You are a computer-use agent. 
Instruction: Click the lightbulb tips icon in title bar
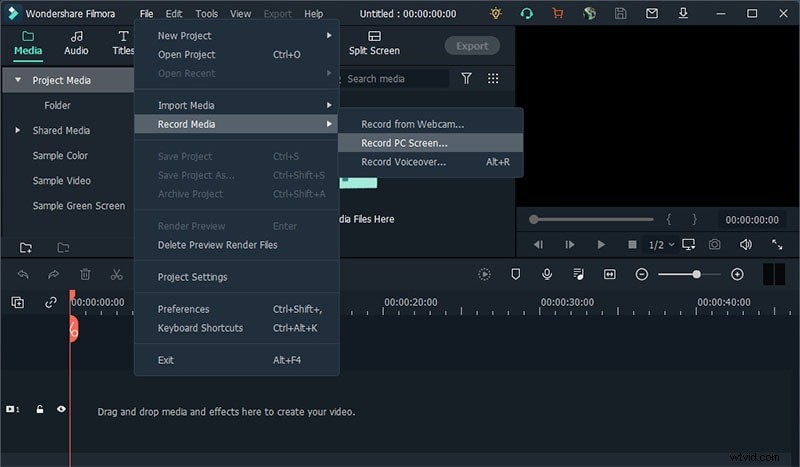point(495,14)
